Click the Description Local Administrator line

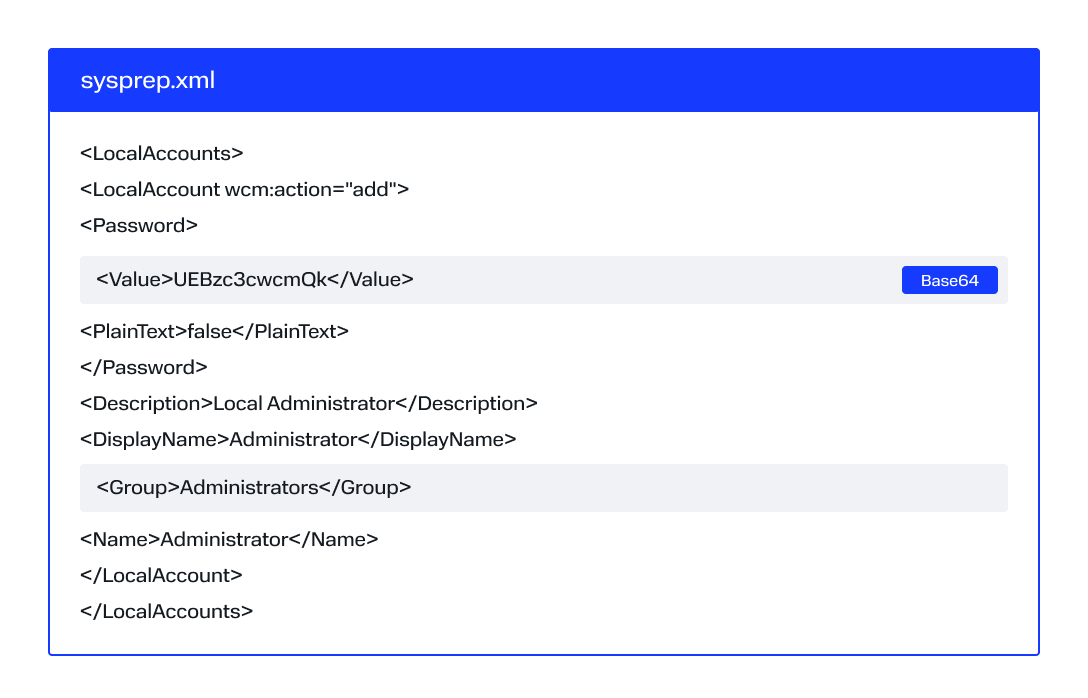[309, 404]
